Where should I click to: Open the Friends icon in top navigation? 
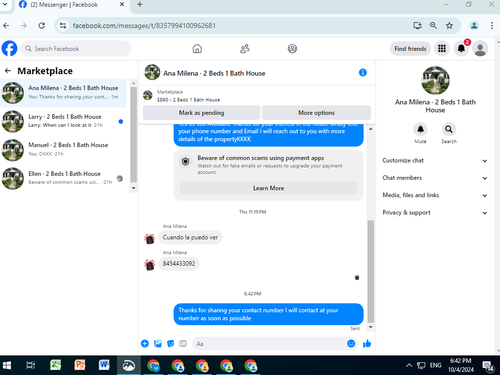[245, 49]
